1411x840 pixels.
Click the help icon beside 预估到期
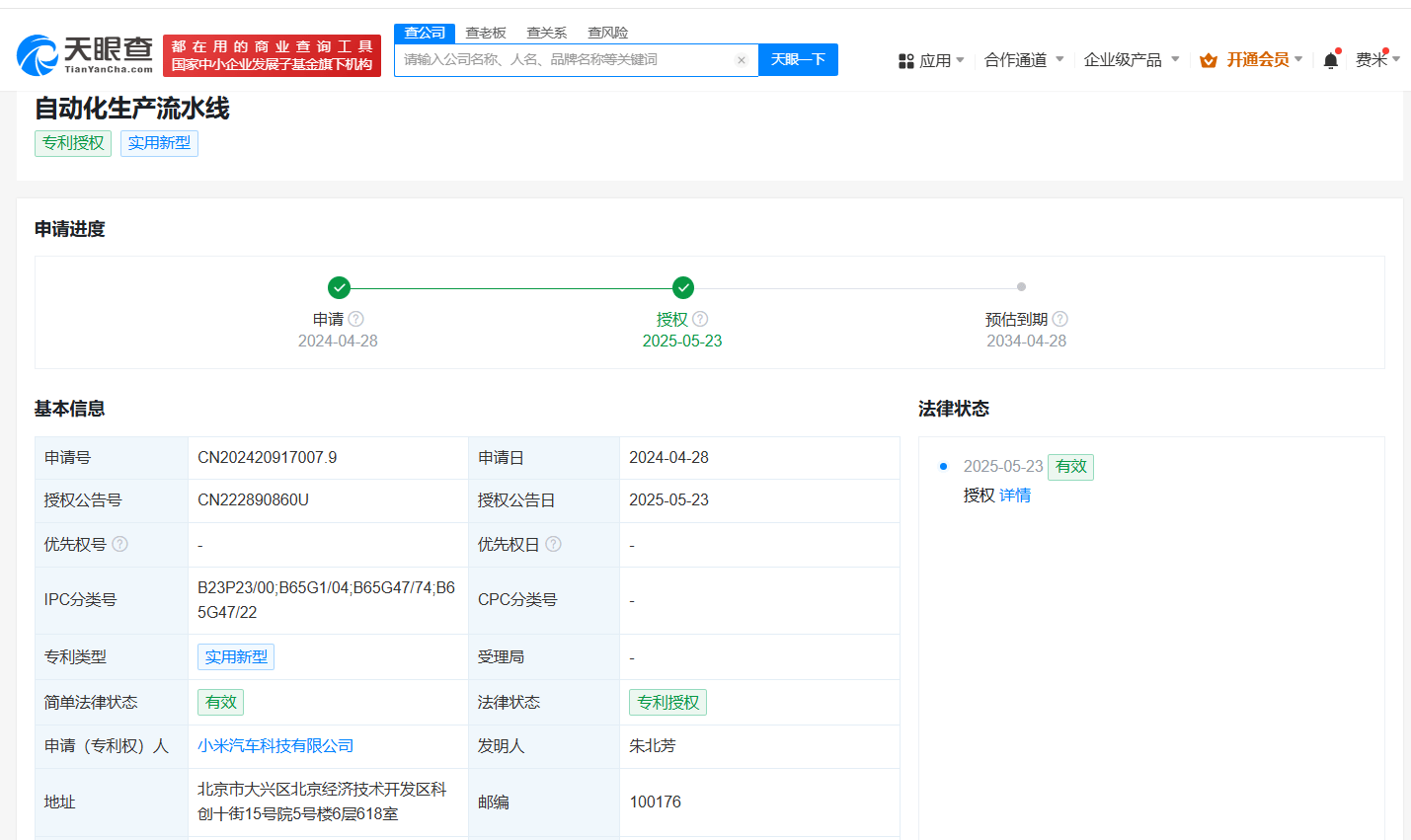(1060, 319)
